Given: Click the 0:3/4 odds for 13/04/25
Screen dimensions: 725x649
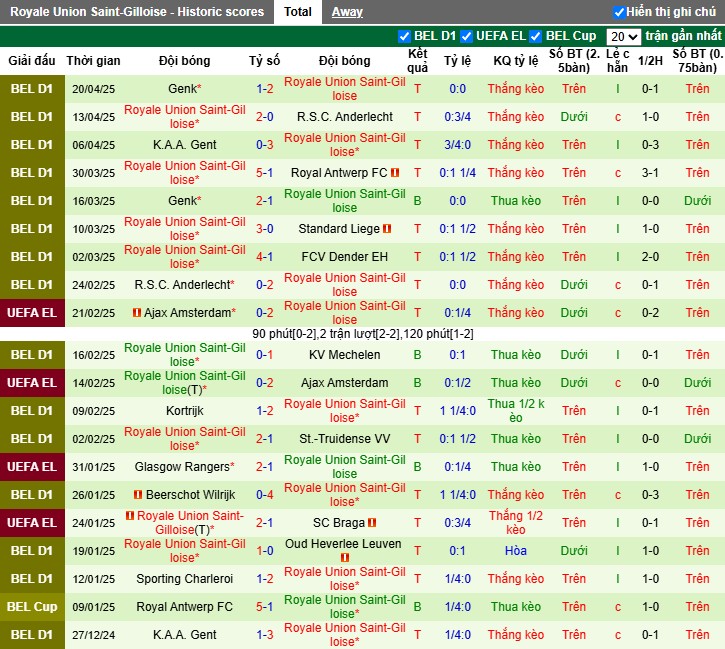Looking at the screenshot, I should click(457, 117).
